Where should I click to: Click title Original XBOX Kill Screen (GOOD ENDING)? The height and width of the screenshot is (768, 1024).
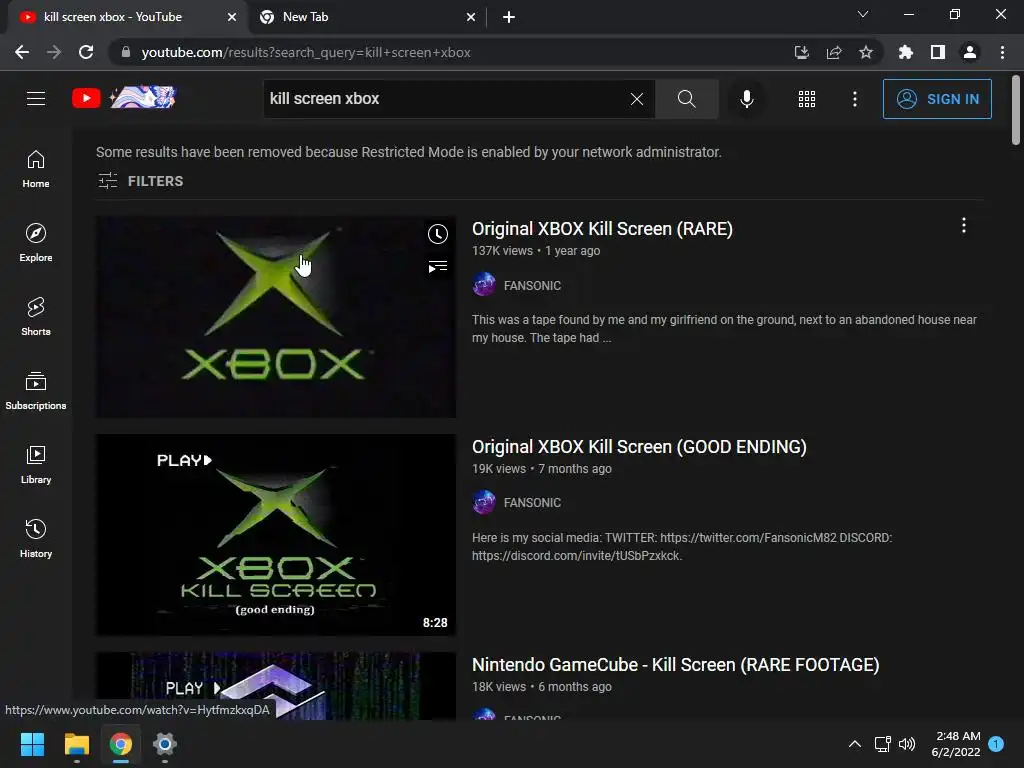coord(639,447)
